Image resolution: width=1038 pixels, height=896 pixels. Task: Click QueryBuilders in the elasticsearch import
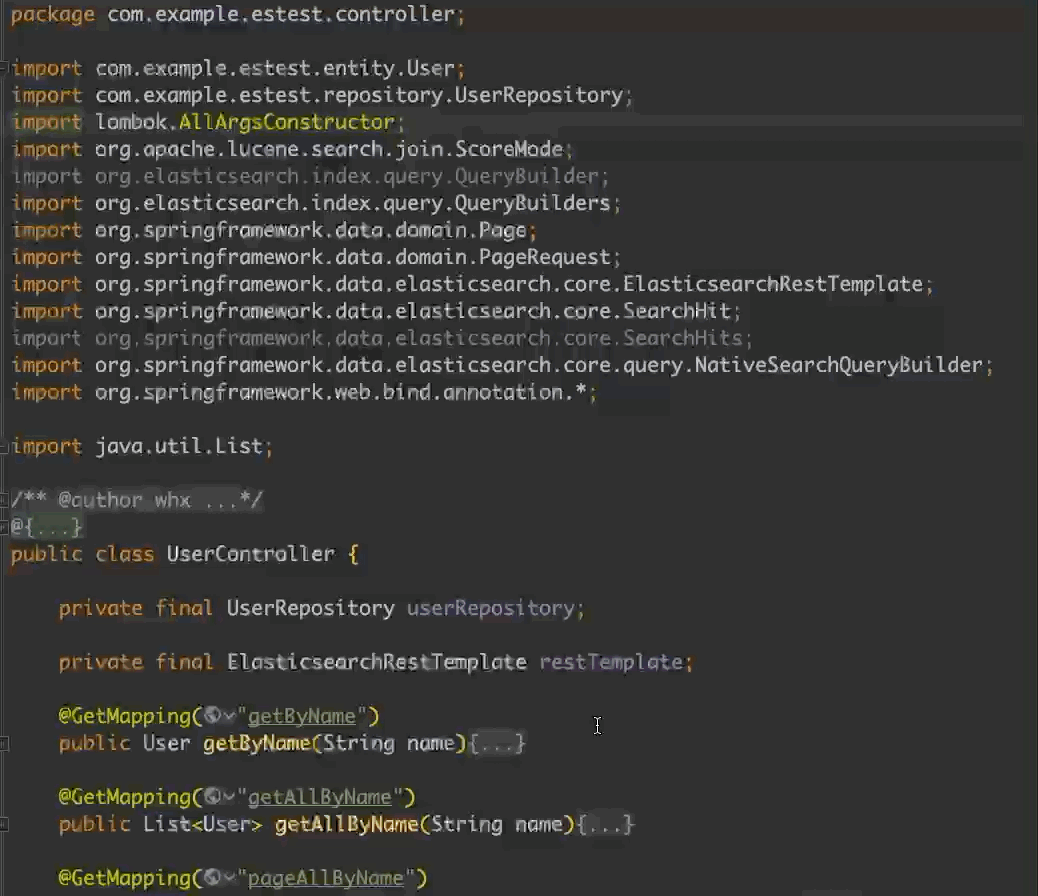tap(533, 203)
